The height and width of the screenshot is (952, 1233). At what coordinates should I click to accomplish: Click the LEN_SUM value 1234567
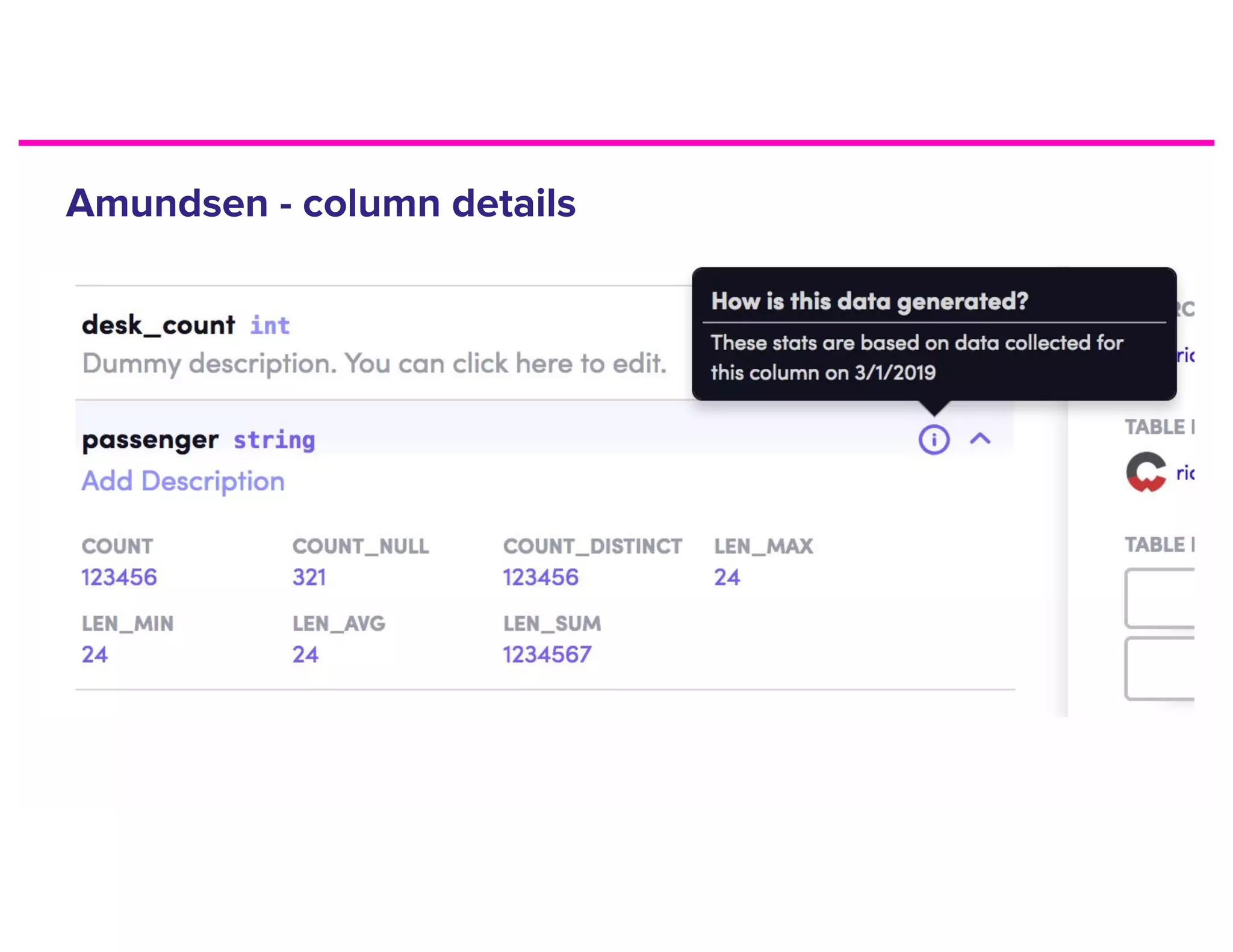pos(547,654)
